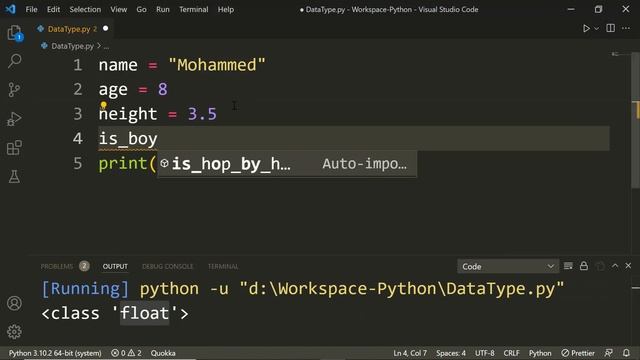Click the lightbulb code action icon
The height and width of the screenshot is (360, 640).
(103, 106)
